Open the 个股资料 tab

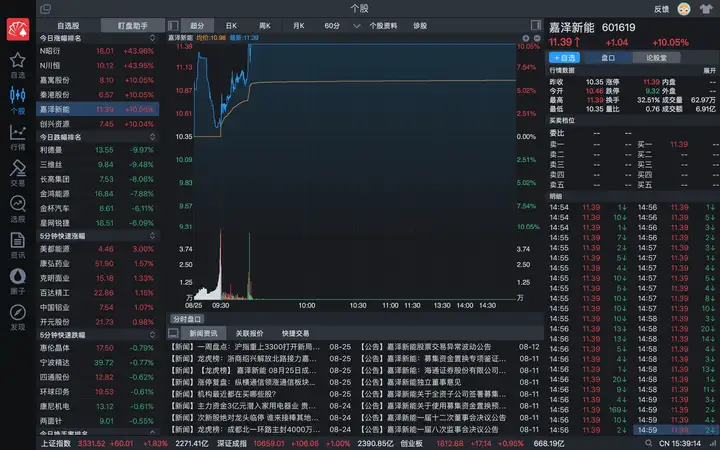(x=383, y=26)
